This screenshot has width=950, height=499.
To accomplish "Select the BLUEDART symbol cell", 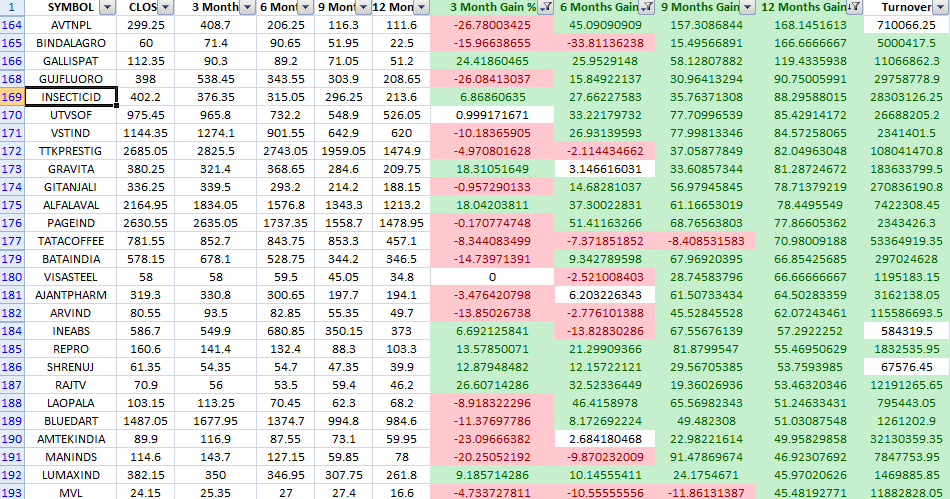I will pos(71,421).
